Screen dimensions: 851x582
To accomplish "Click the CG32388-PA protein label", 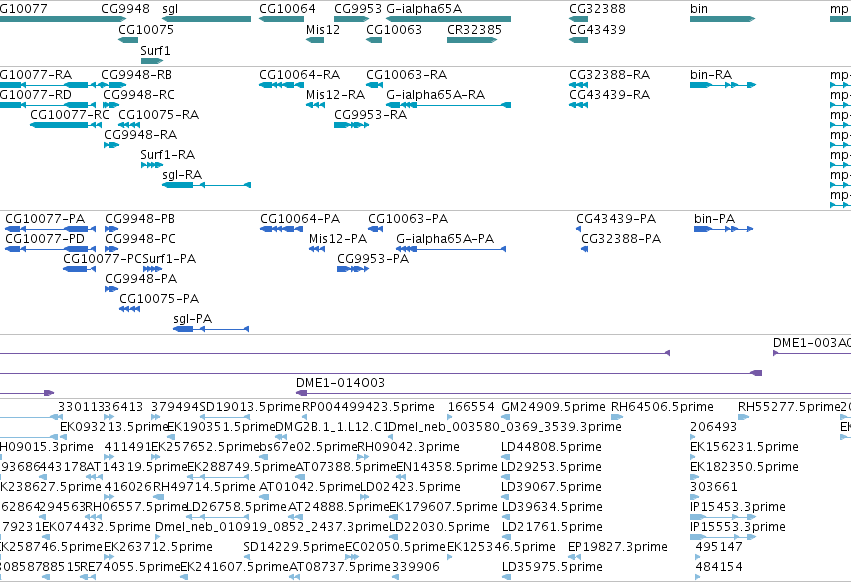I will pyautogui.click(x=621, y=239).
